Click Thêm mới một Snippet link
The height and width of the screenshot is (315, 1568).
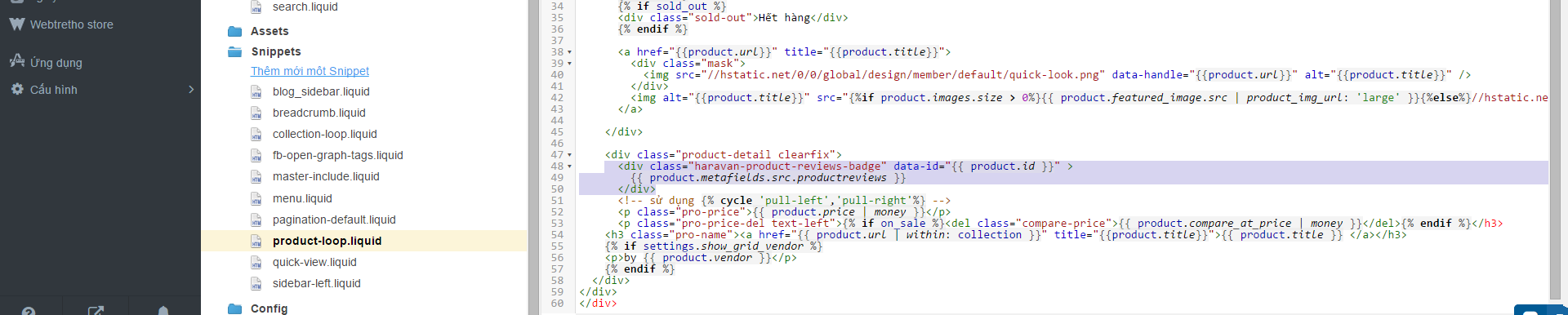tap(310, 71)
